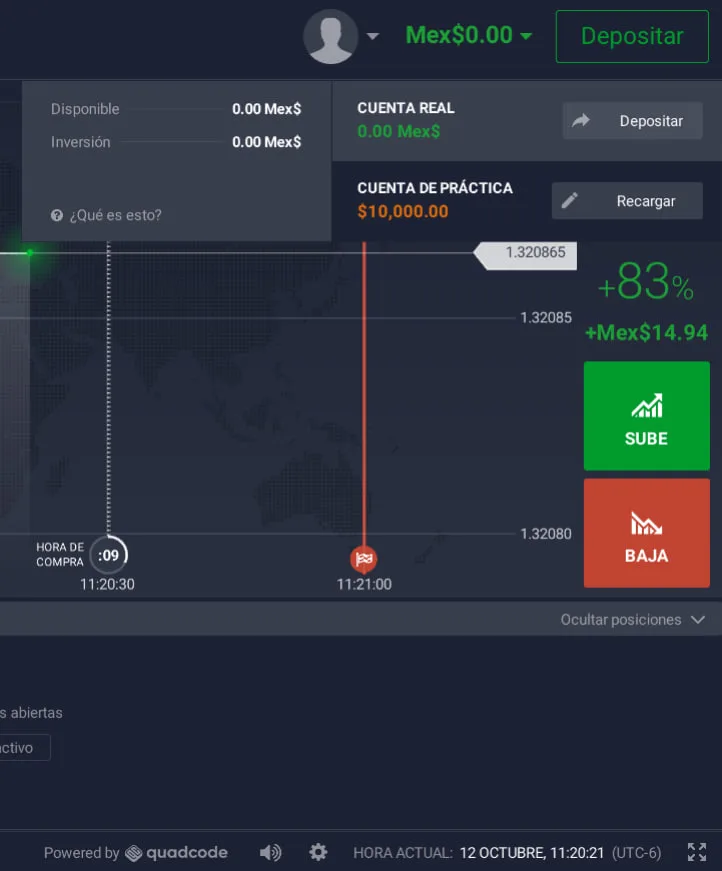Click the 12 OCTUBRE, 11:20:21 current time

(532, 853)
